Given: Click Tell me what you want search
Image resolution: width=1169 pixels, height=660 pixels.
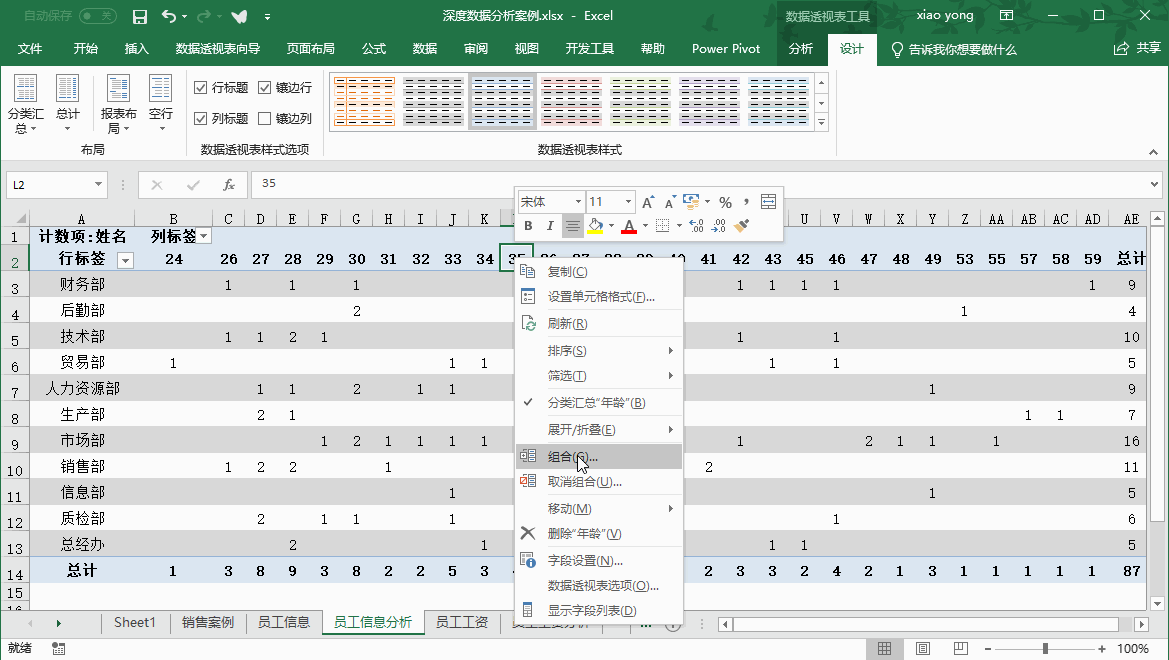Looking at the screenshot, I should (x=954, y=49).
